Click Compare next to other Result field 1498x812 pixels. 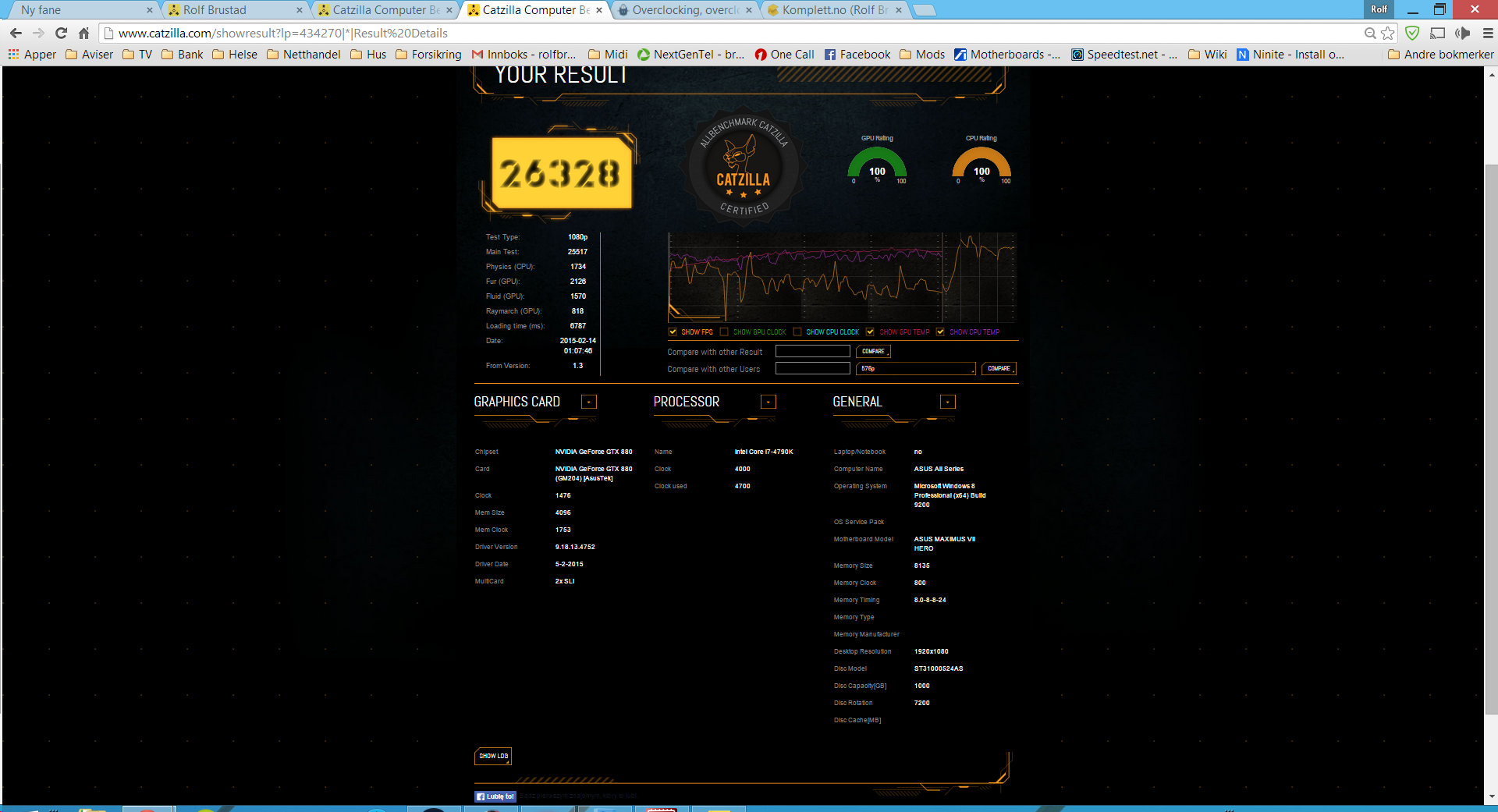873,351
